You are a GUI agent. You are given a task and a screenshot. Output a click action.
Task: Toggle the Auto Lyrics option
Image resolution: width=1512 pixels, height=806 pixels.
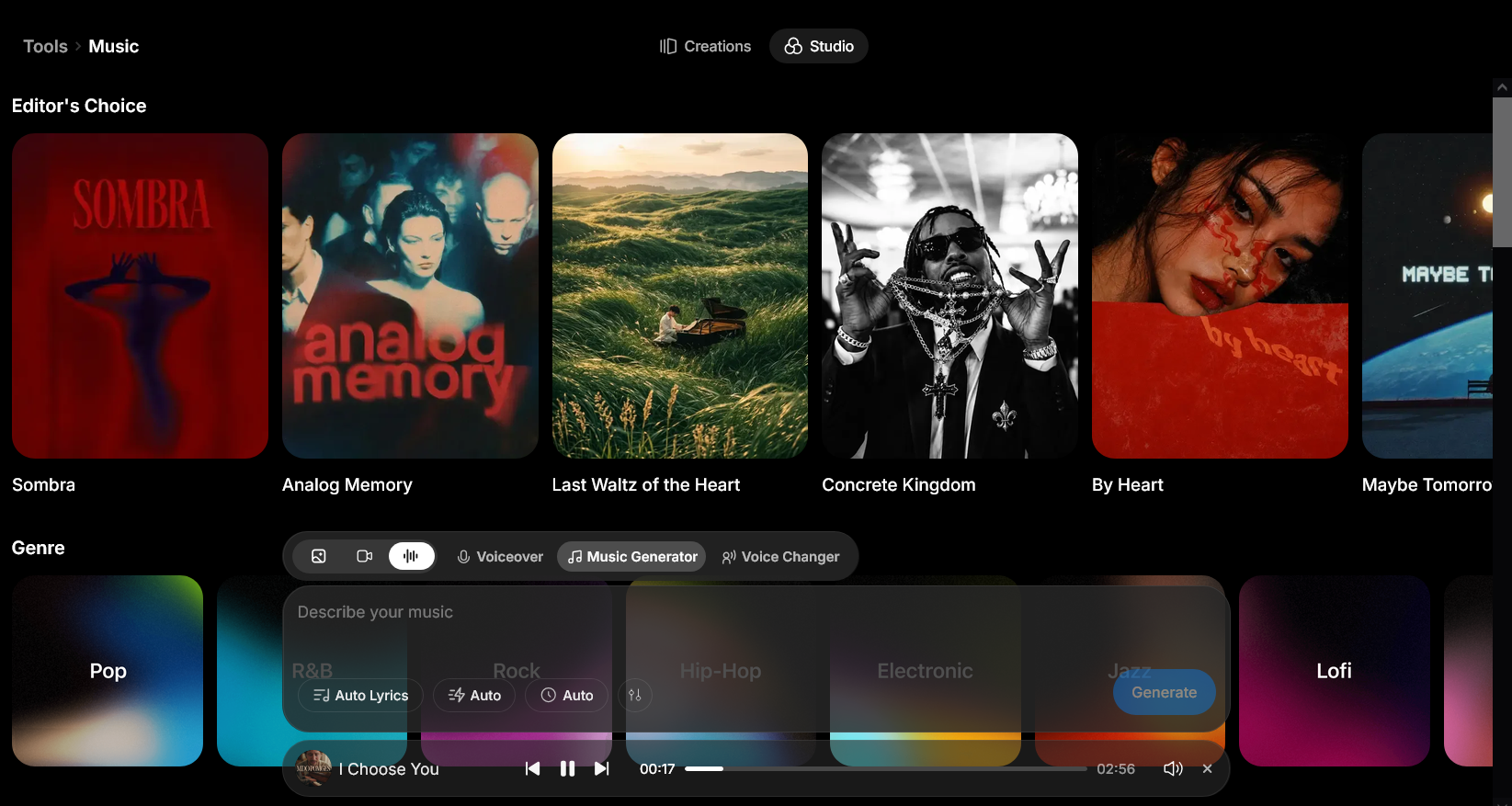click(x=360, y=695)
